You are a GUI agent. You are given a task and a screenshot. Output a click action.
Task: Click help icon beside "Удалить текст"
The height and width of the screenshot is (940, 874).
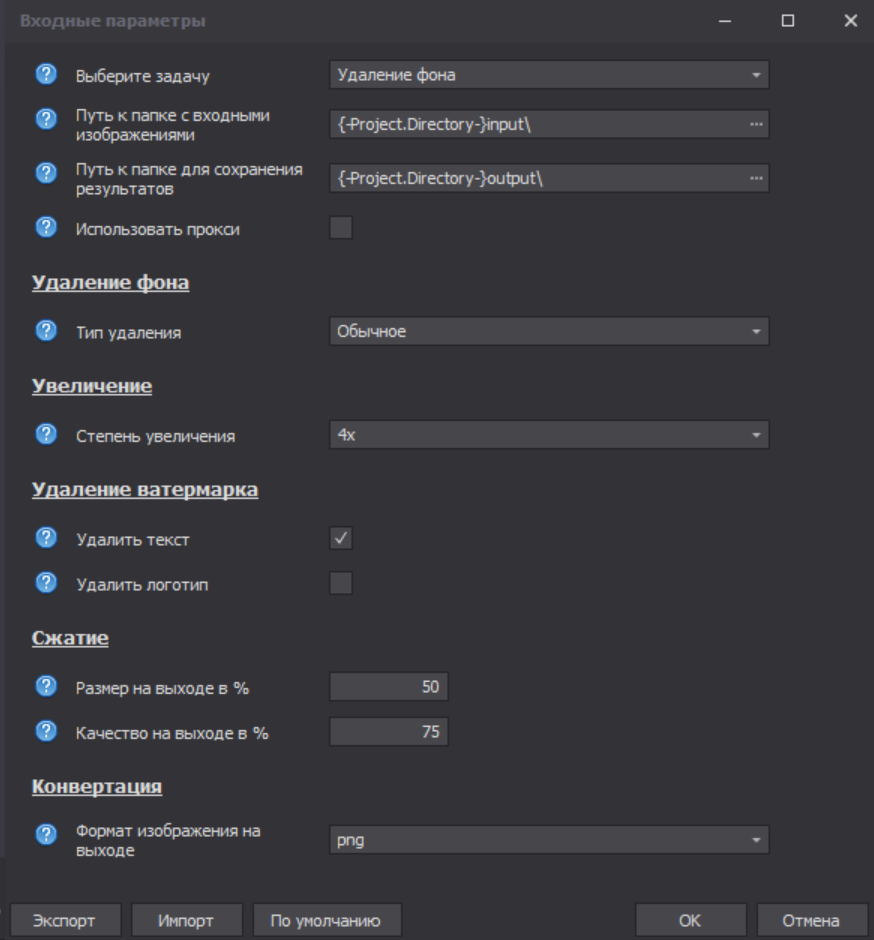[46, 539]
